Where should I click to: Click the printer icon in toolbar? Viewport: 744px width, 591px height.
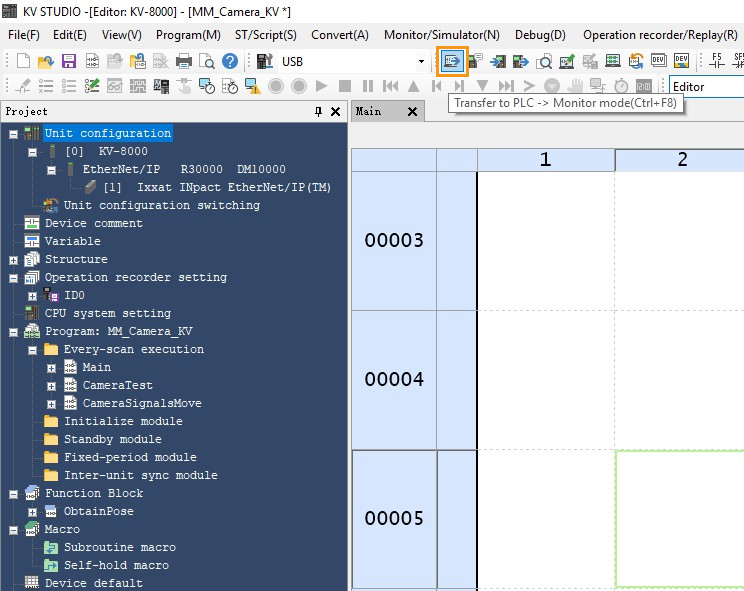[x=183, y=62]
